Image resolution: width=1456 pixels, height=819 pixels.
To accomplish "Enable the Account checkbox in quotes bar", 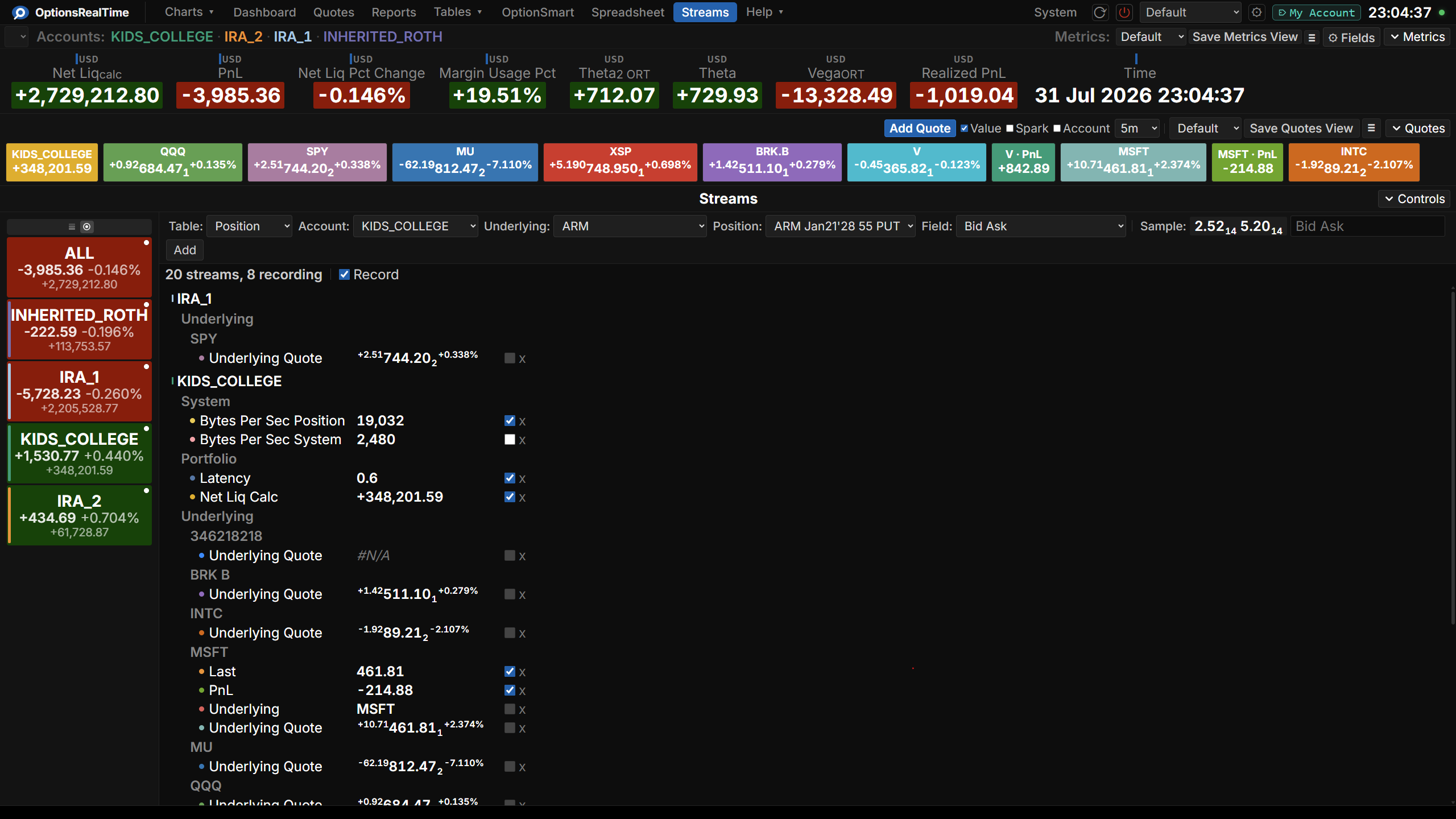I will coord(1057,129).
